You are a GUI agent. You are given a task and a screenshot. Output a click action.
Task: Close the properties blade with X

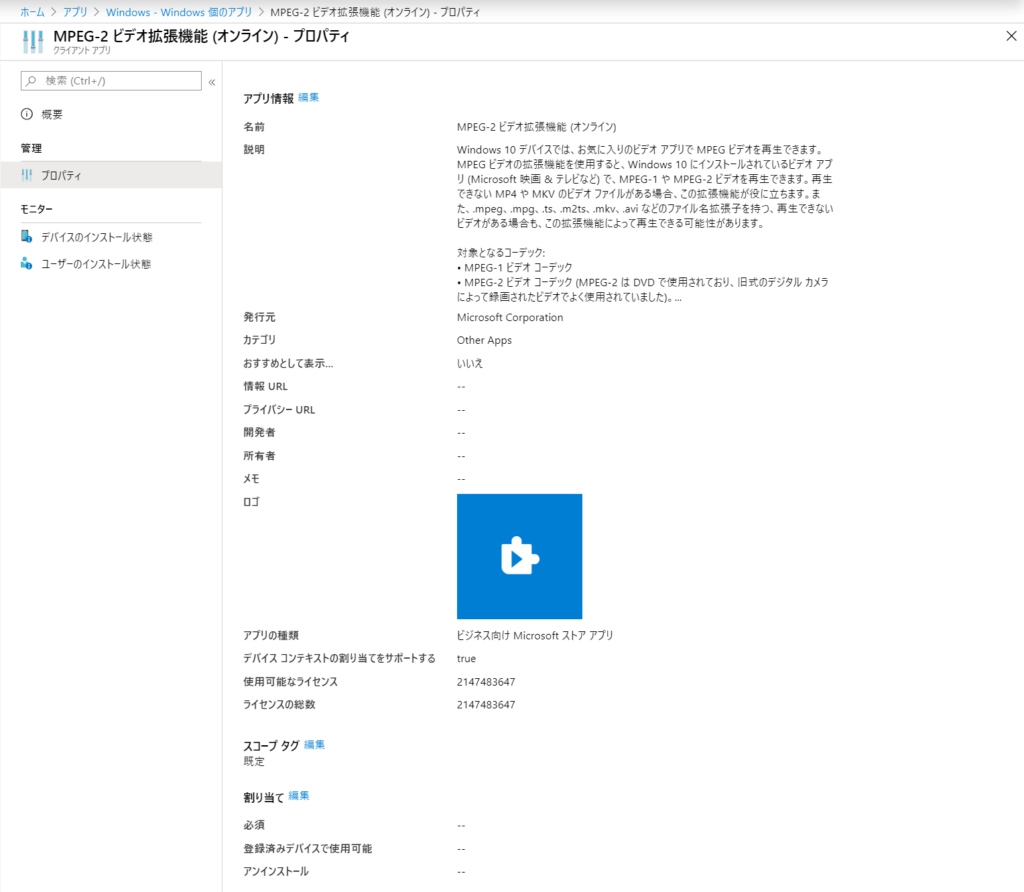(1011, 36)
